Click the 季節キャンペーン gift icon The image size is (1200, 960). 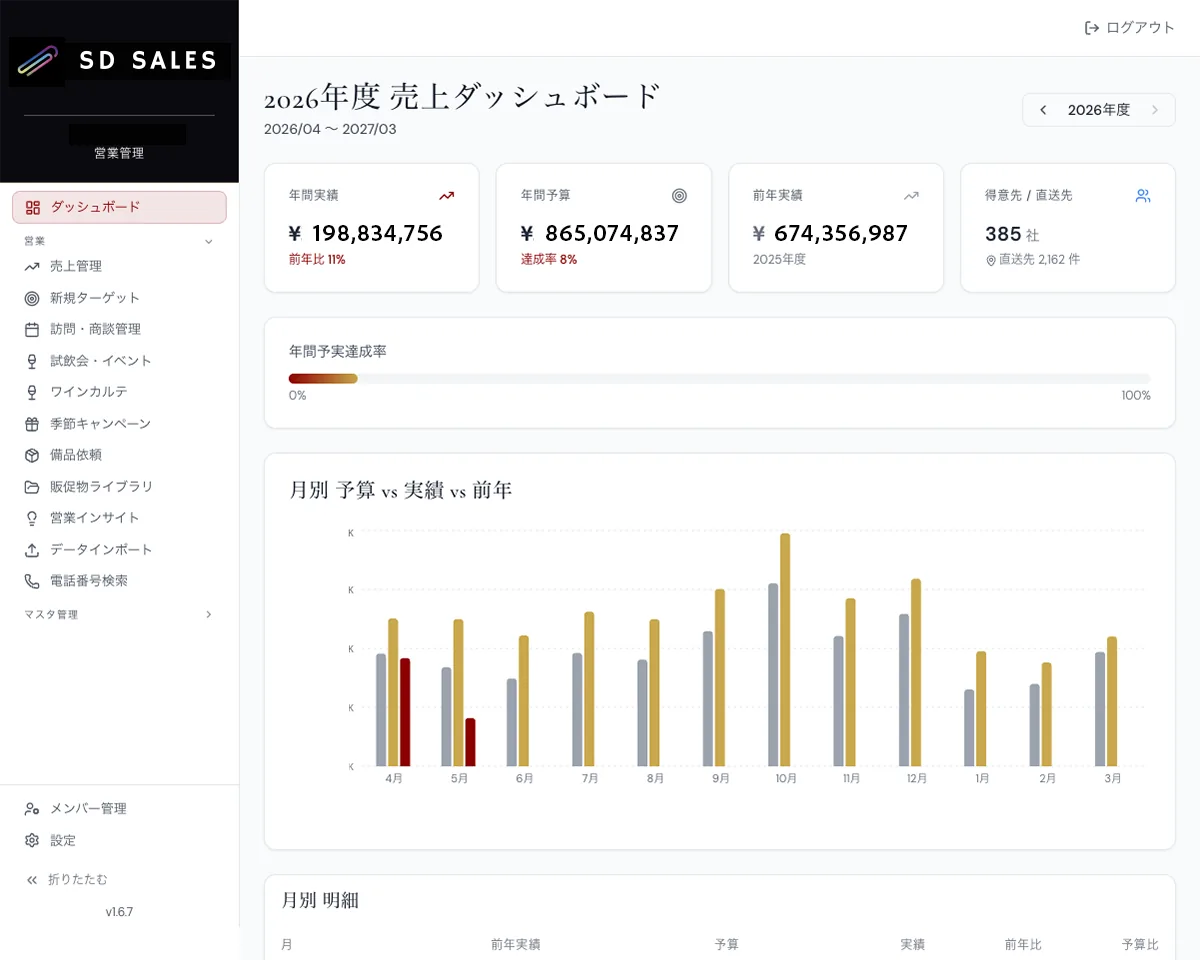(32, 424)
